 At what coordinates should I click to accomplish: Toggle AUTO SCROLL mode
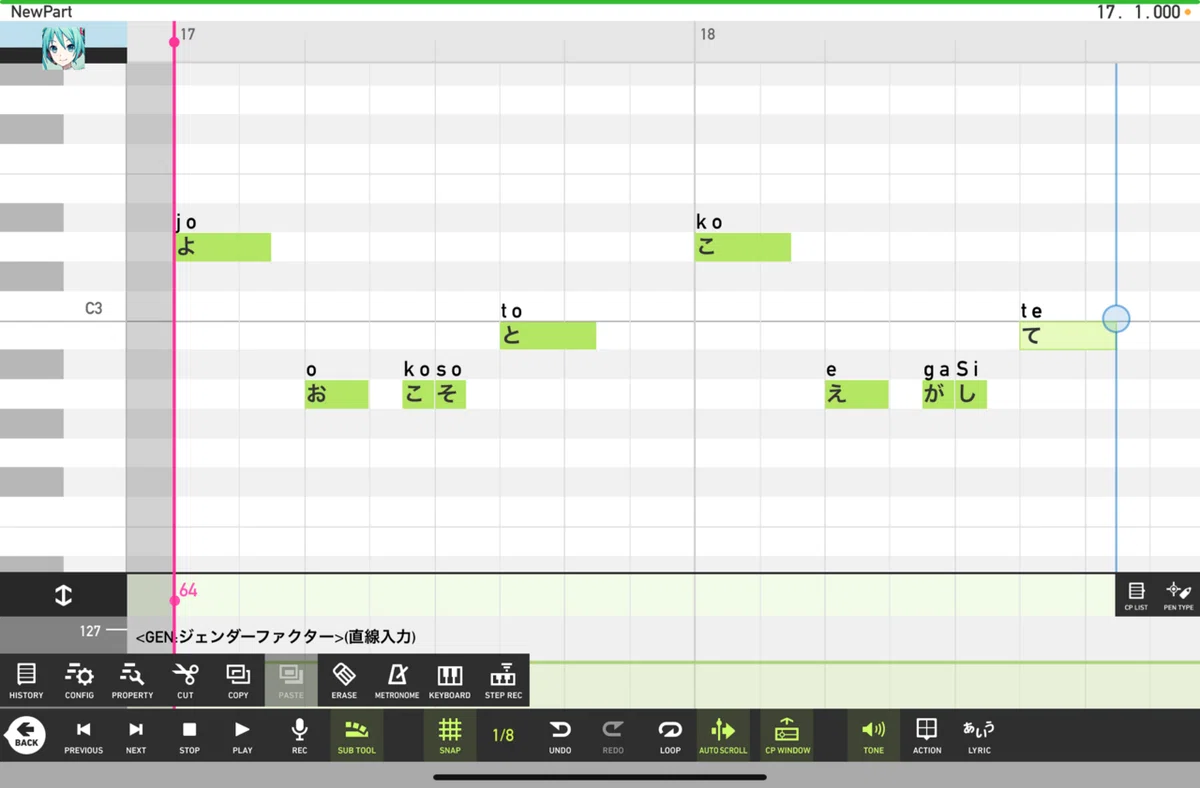pos(723,736)
